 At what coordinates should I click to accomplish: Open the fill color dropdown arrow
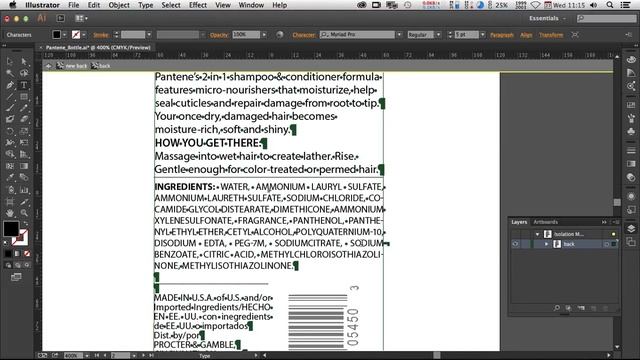64,35
